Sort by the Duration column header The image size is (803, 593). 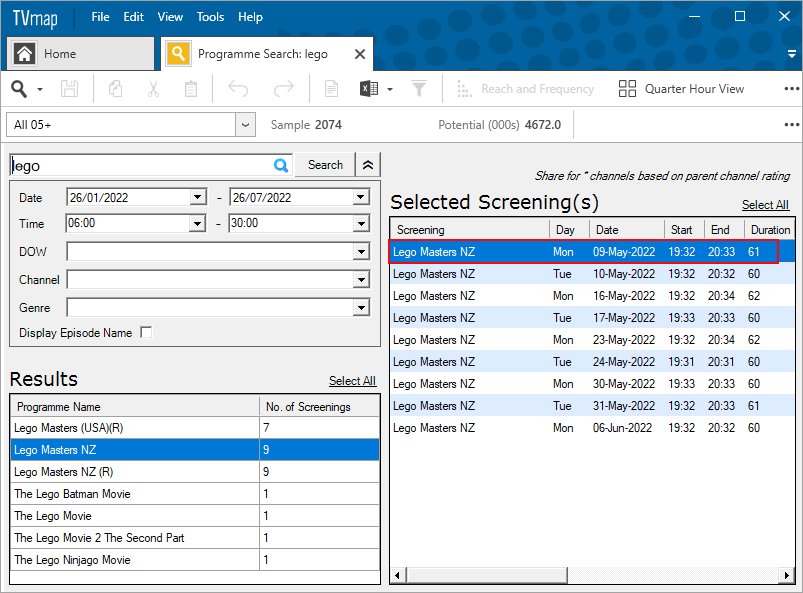click(770, 230)
